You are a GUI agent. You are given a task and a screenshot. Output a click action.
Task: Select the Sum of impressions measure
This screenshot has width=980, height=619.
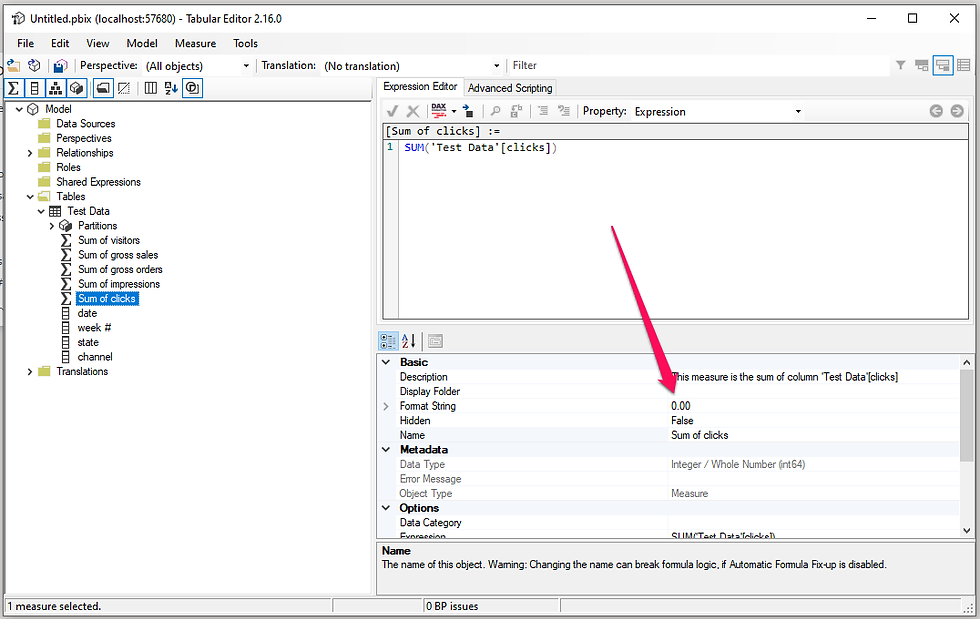point(119,284)
